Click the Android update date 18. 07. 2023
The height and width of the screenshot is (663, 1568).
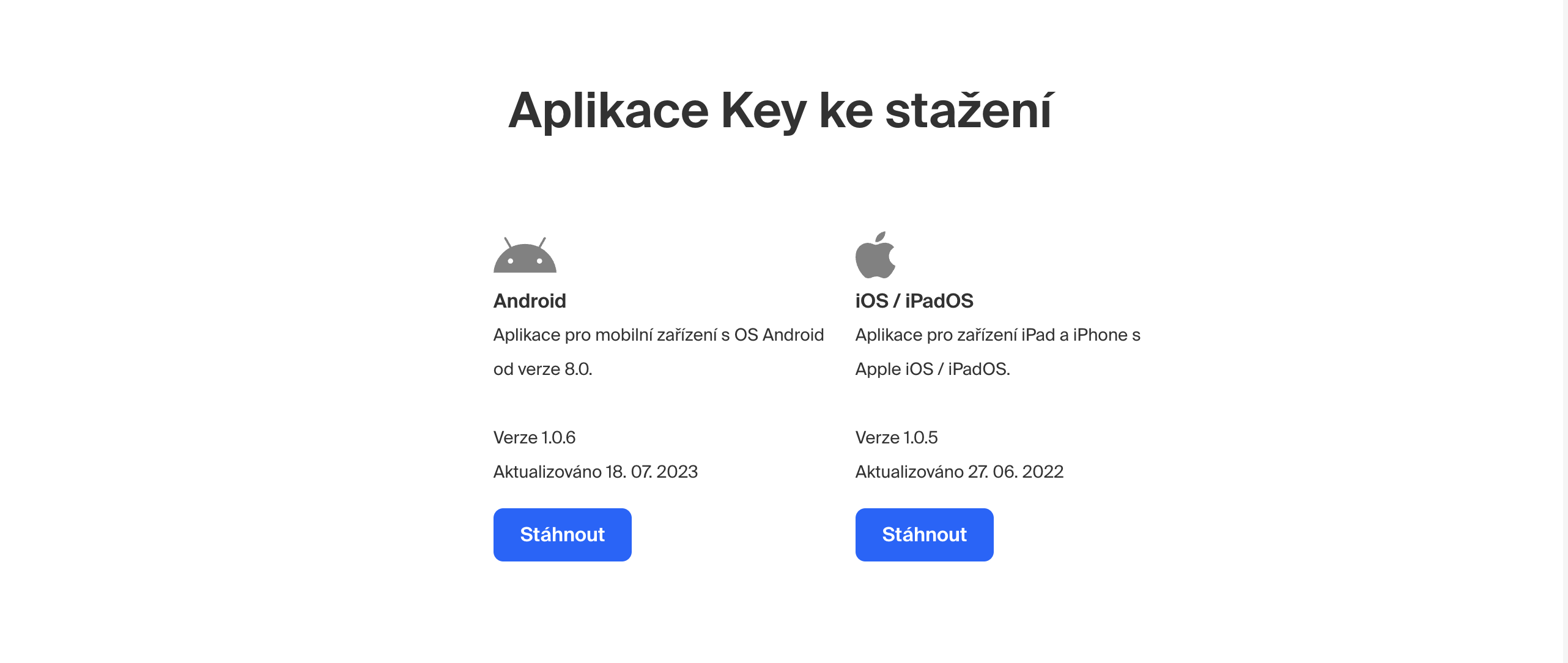[651, 472]
